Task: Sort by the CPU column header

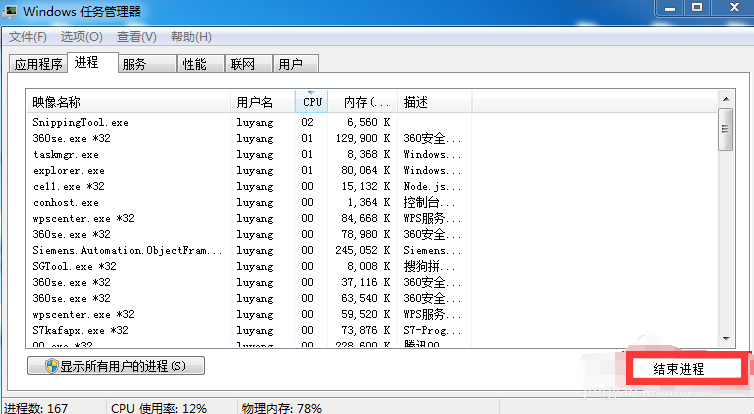Action: click(313, 102)
